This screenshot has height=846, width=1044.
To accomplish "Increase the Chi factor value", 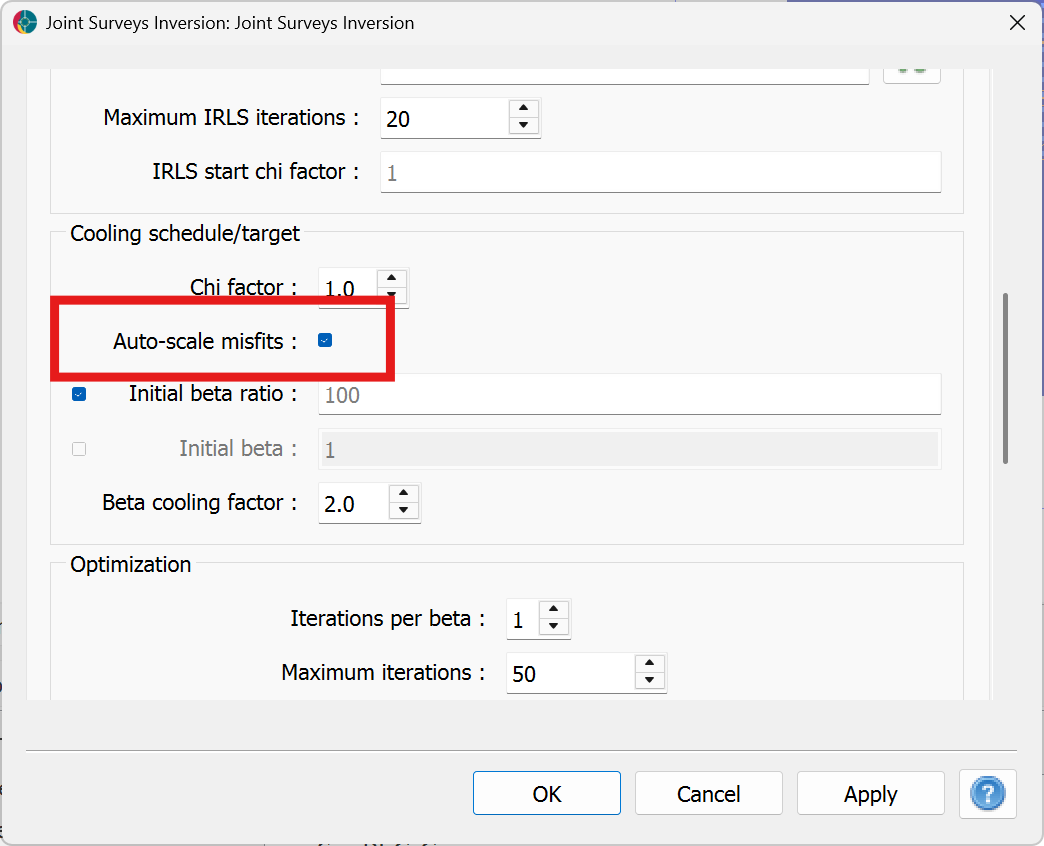I will pyautogui.click(x=392, y=278).
